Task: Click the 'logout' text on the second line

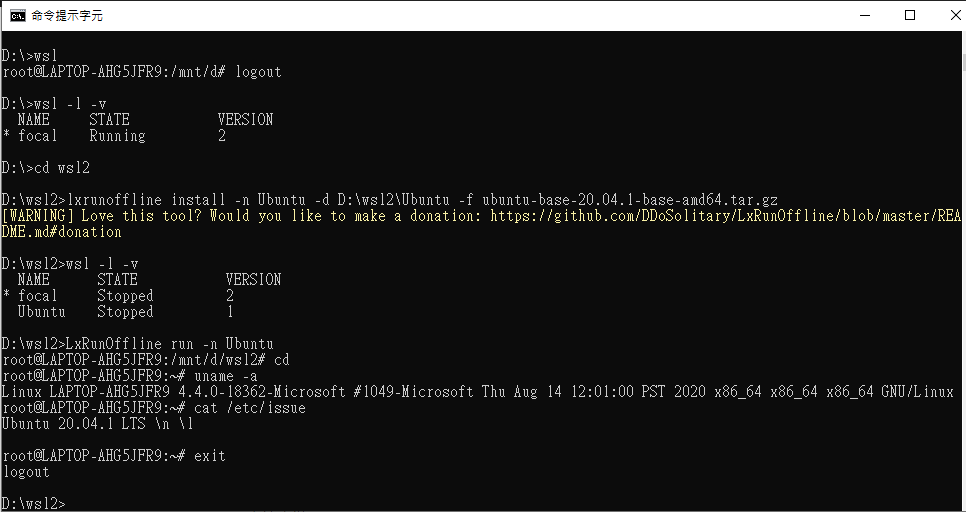Action: pos(258,72)
